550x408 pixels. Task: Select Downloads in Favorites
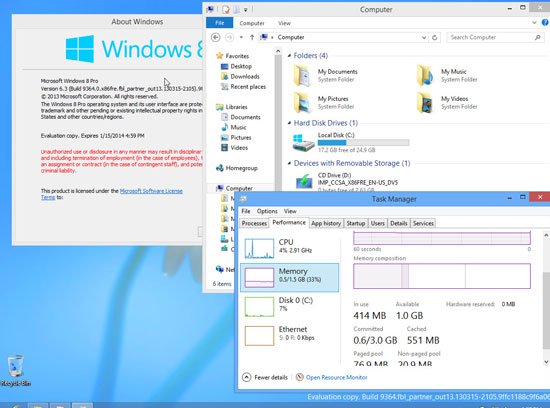240,76
